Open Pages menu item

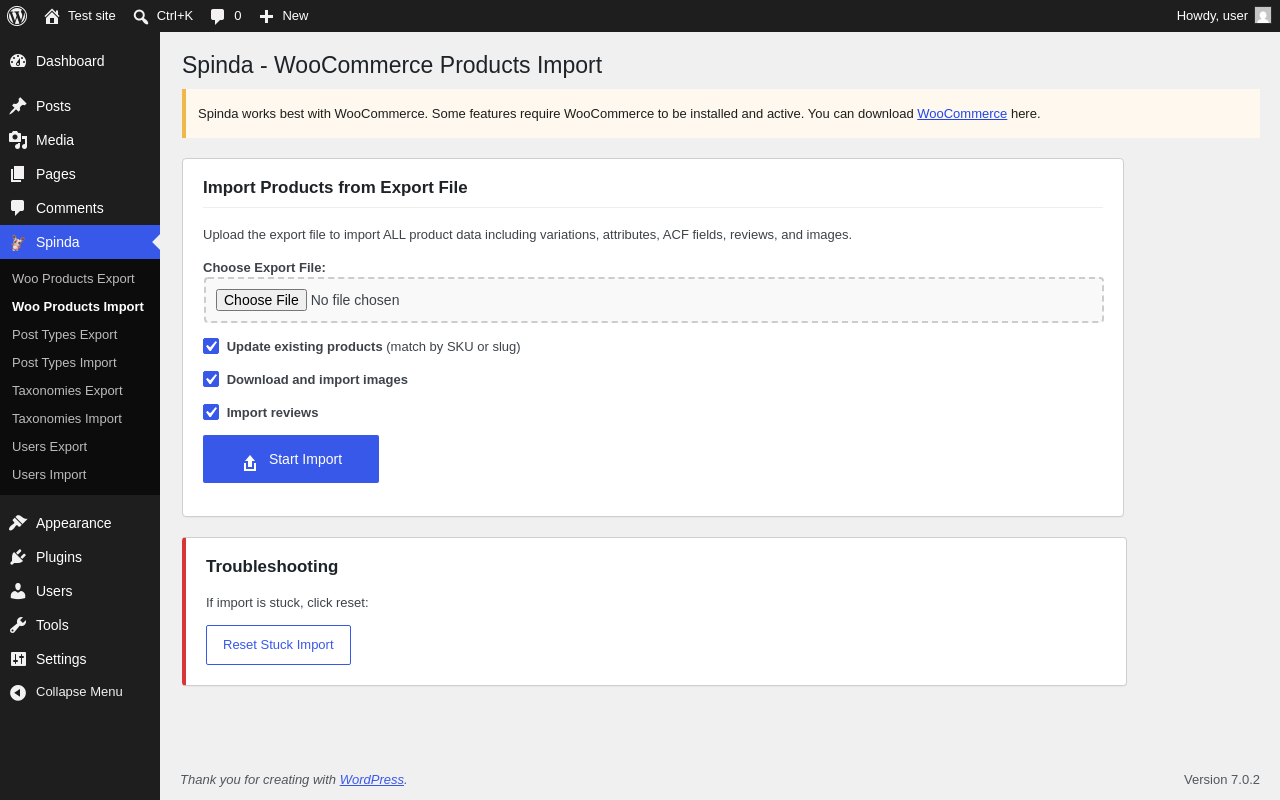[x=80, y=174]
